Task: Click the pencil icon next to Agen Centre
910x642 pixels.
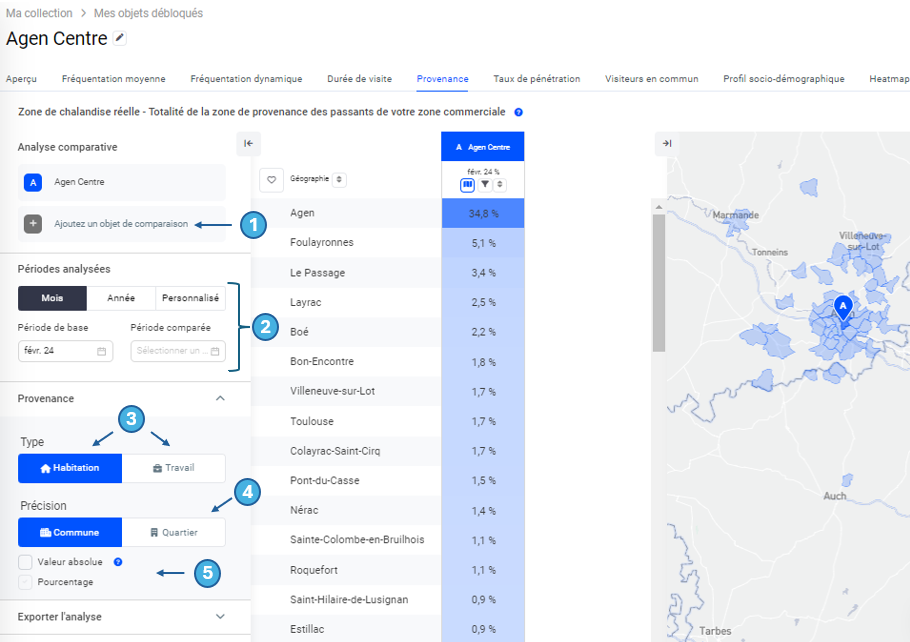Action: pos(120,38)
